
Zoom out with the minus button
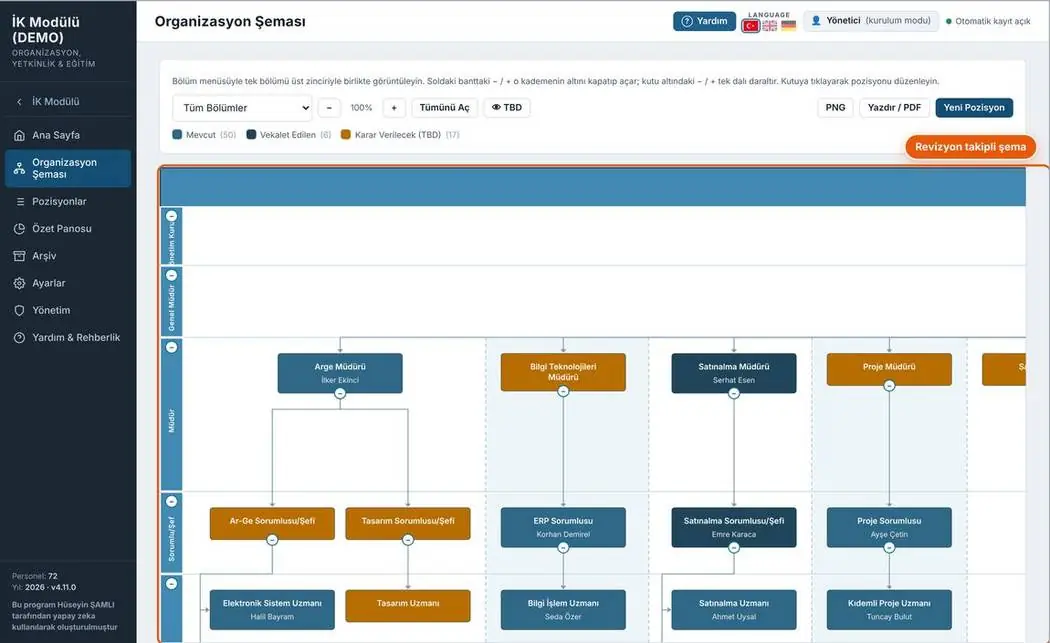pyautogui.click(x=329, y=108)
